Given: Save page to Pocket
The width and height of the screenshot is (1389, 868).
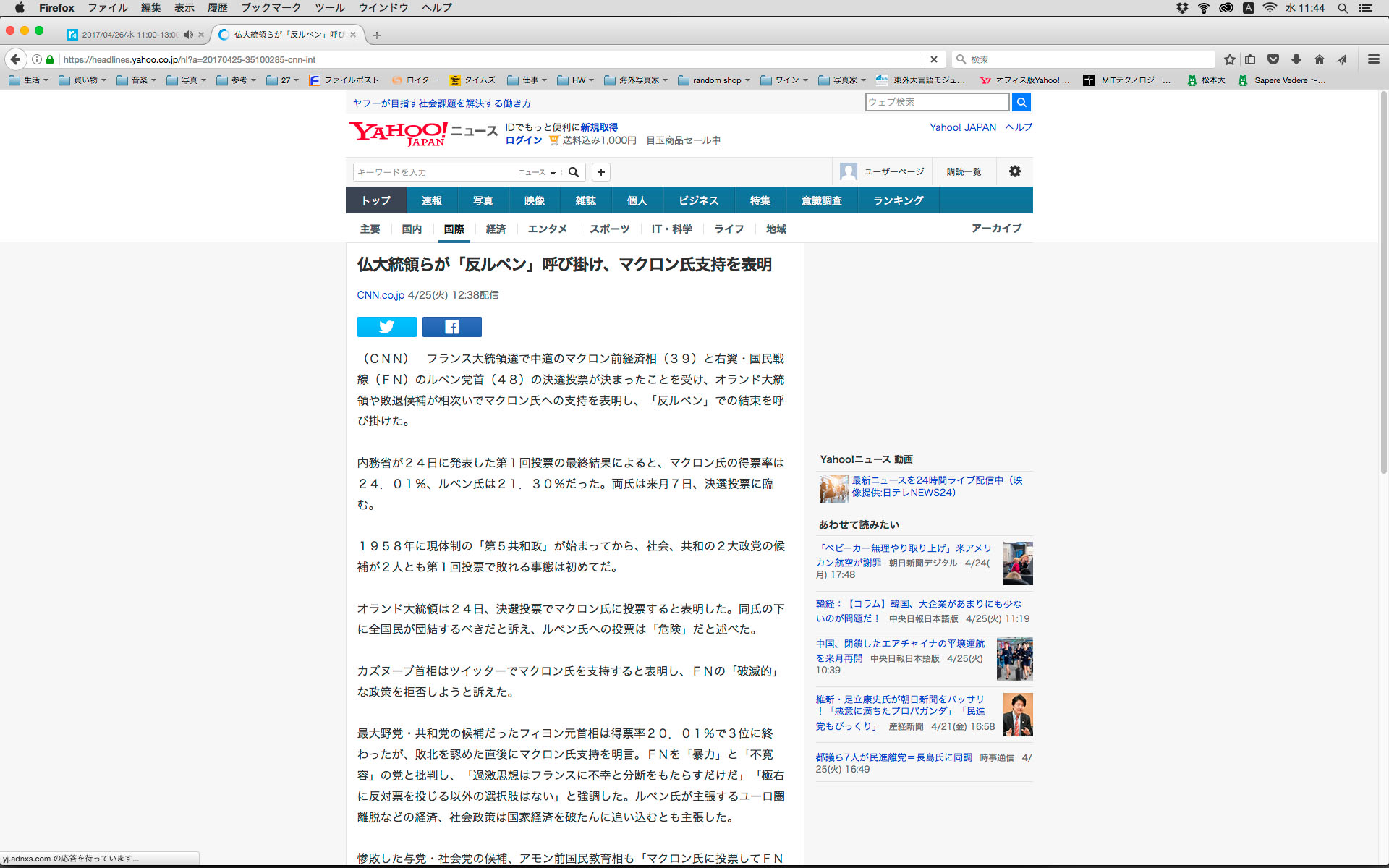Looking at the screenshot, I should [1273, 59].
